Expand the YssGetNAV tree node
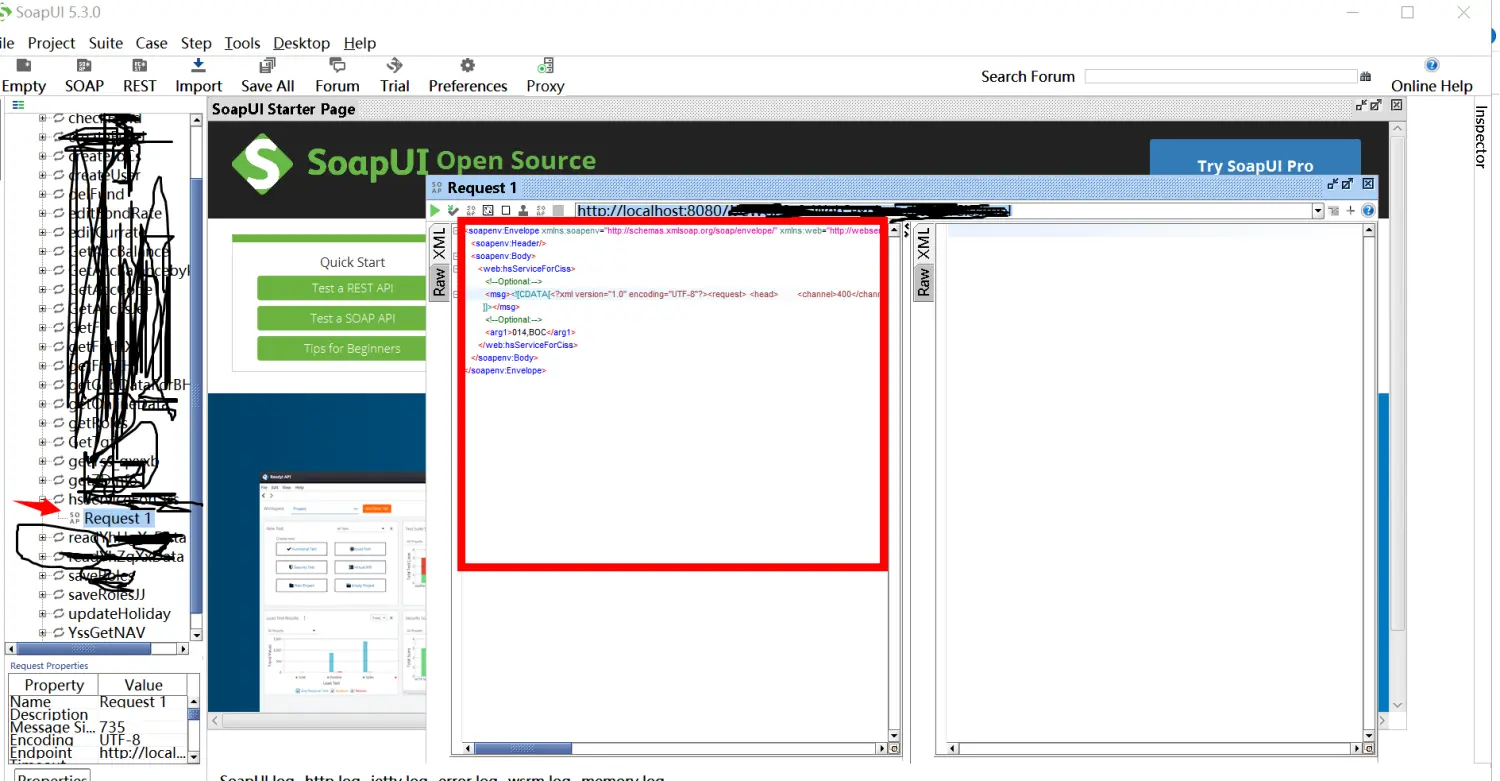 (x=42, y=632)
